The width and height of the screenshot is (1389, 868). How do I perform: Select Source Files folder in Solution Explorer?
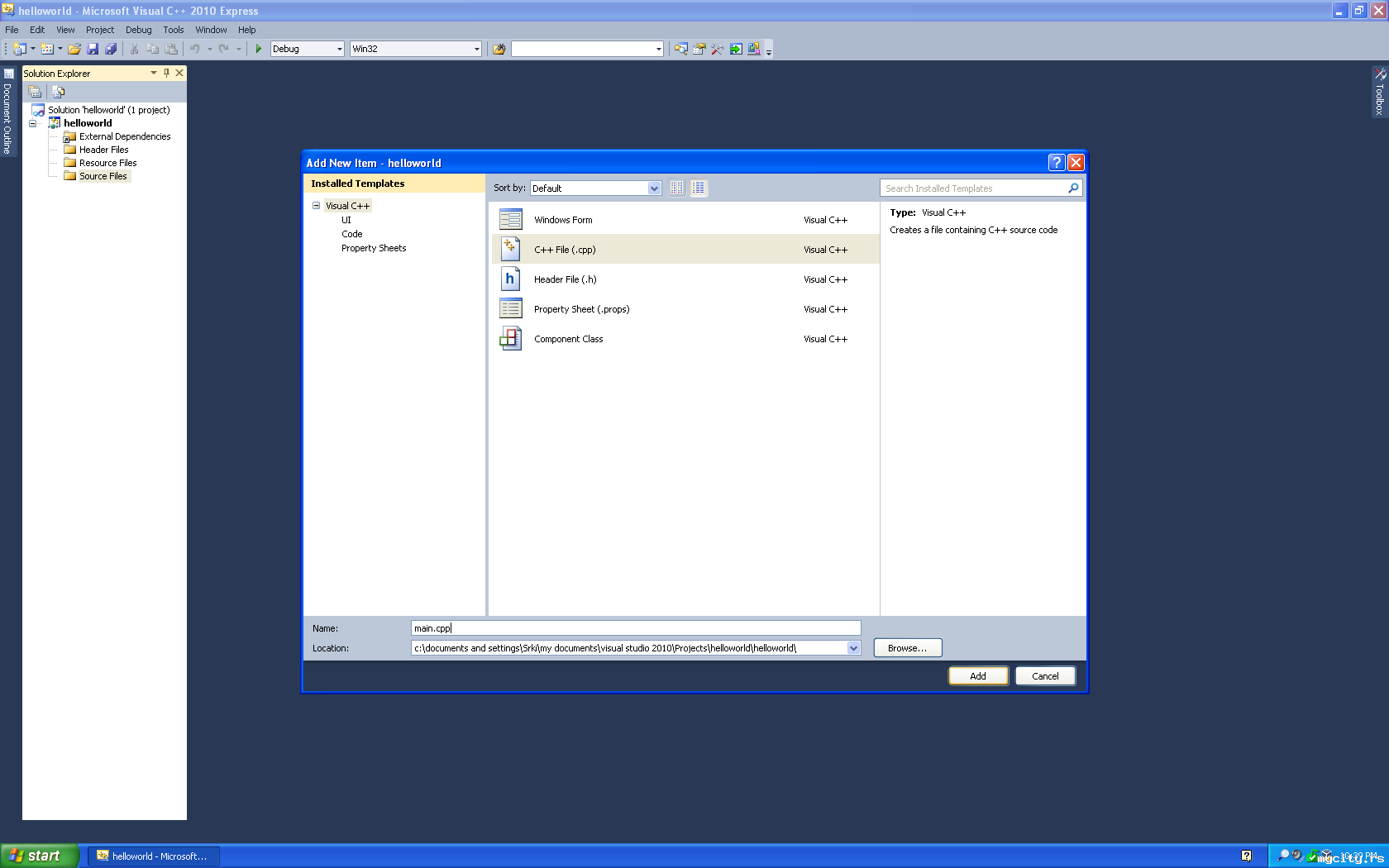(x=103, y=176)
